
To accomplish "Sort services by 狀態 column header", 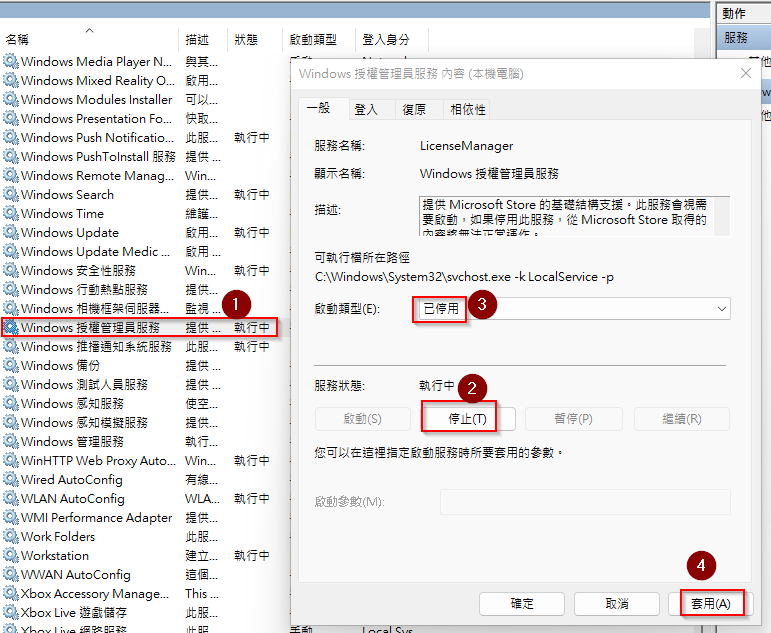I will point(255,39).
